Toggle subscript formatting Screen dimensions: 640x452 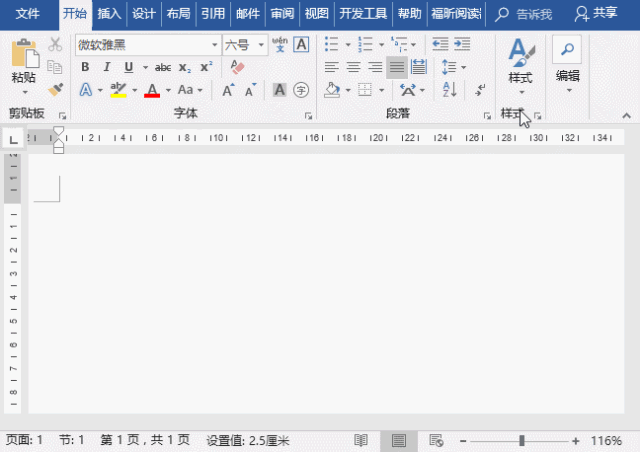pyautogui.click(x=185, y=67)
